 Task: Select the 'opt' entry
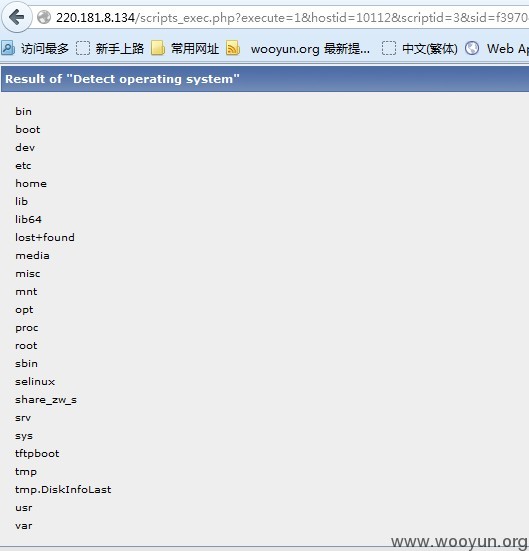[x=24, y=310]
